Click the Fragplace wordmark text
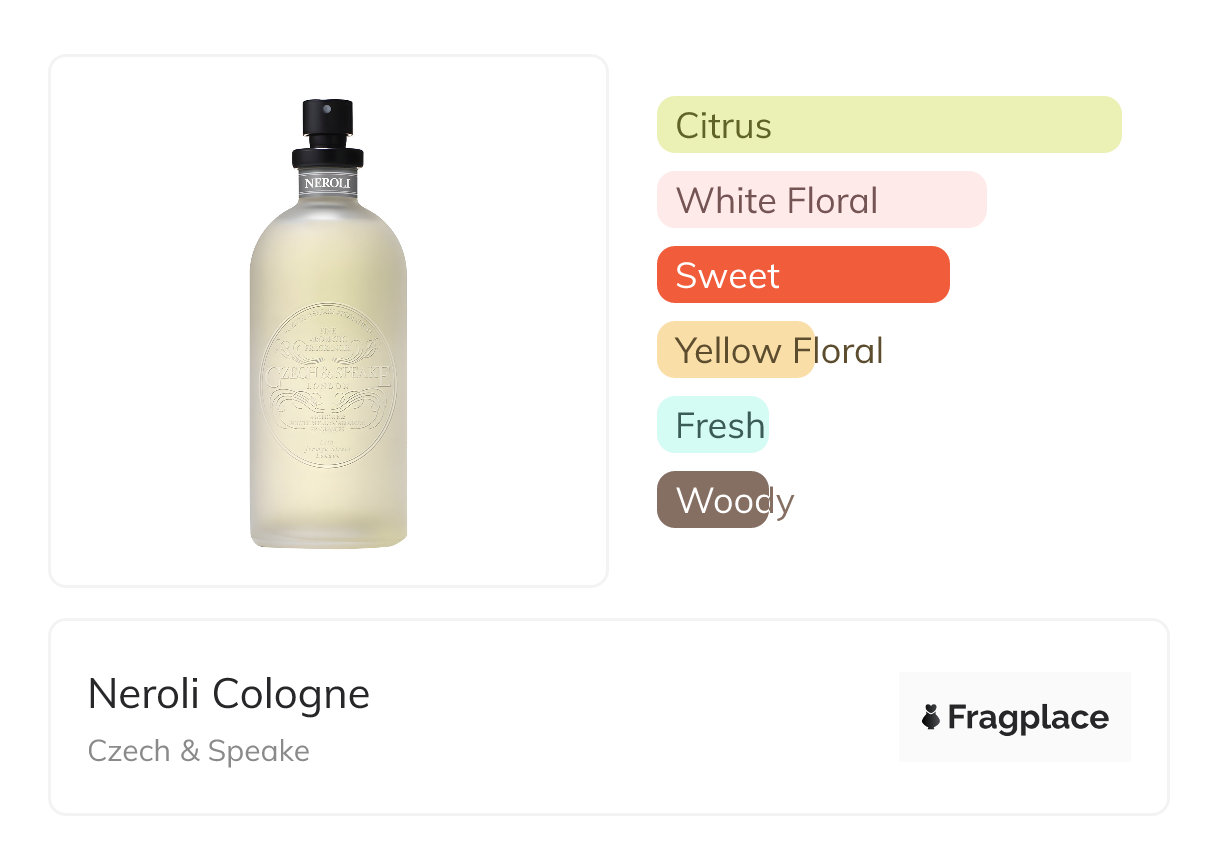Viewport: 1218px width, 864px height. (x=1028, y=718)
